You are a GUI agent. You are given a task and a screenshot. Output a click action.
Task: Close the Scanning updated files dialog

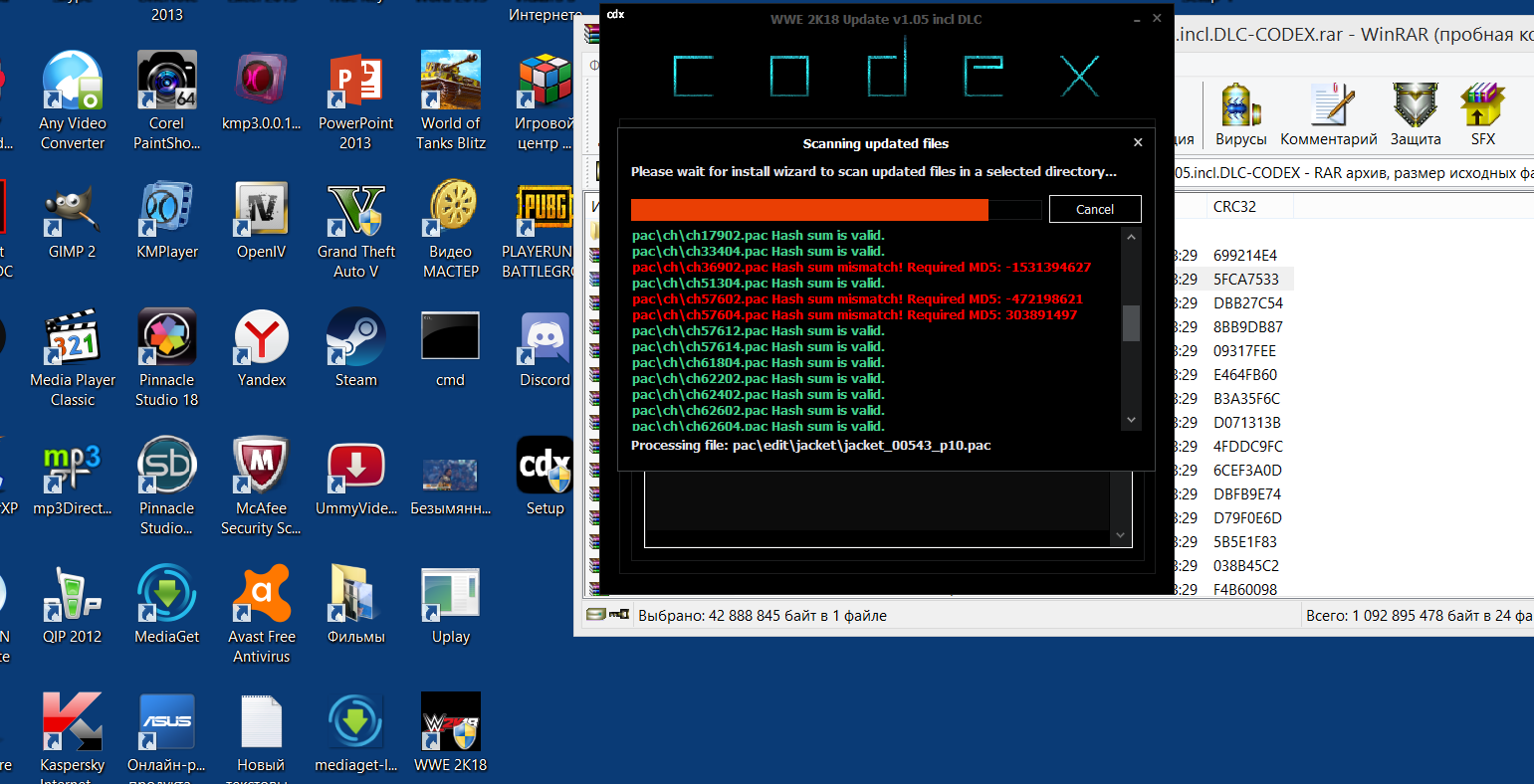click(x=1138, y=142)
